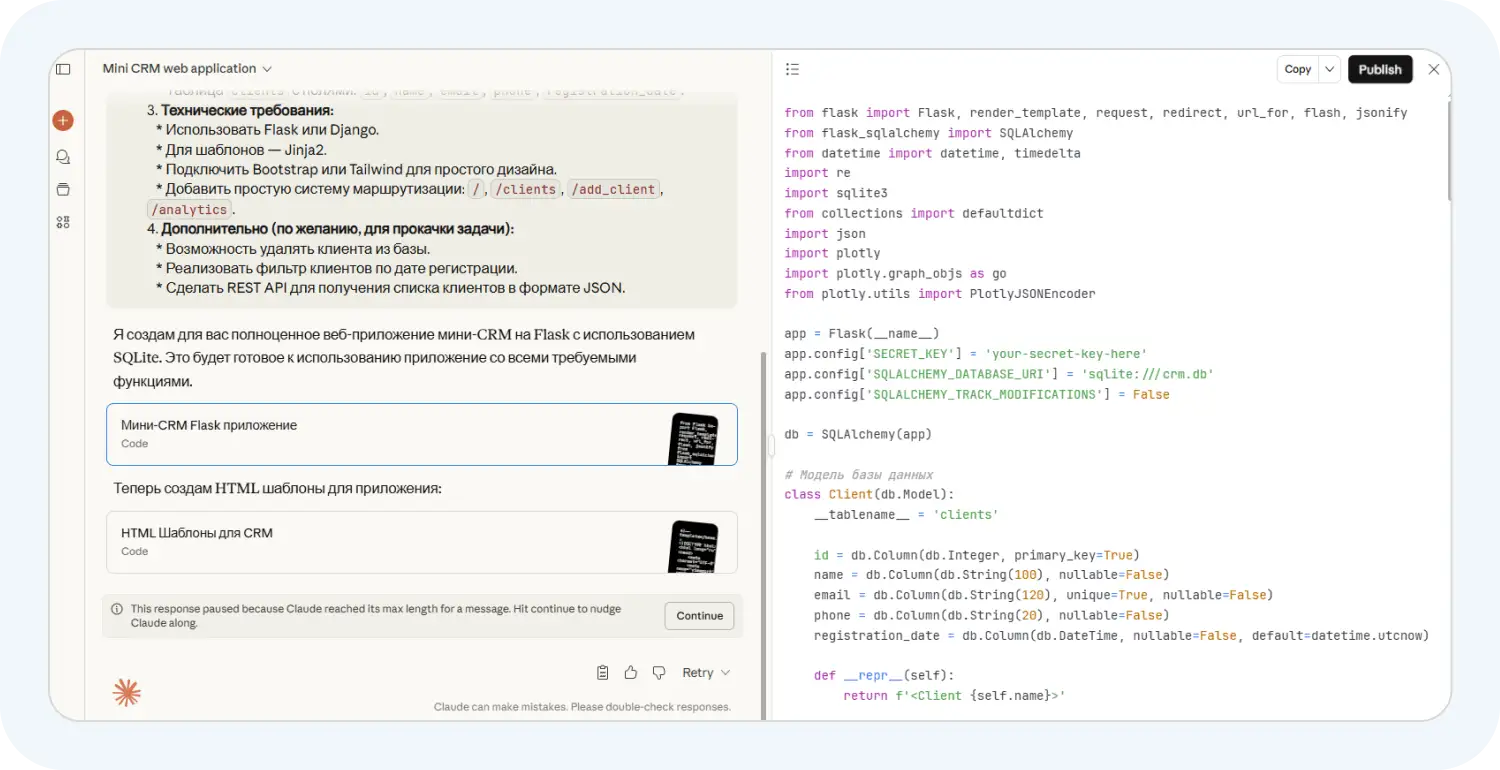Click the Copy button for the code
The height and width of the screenshot is (770, 1500).
point(1297,69)
